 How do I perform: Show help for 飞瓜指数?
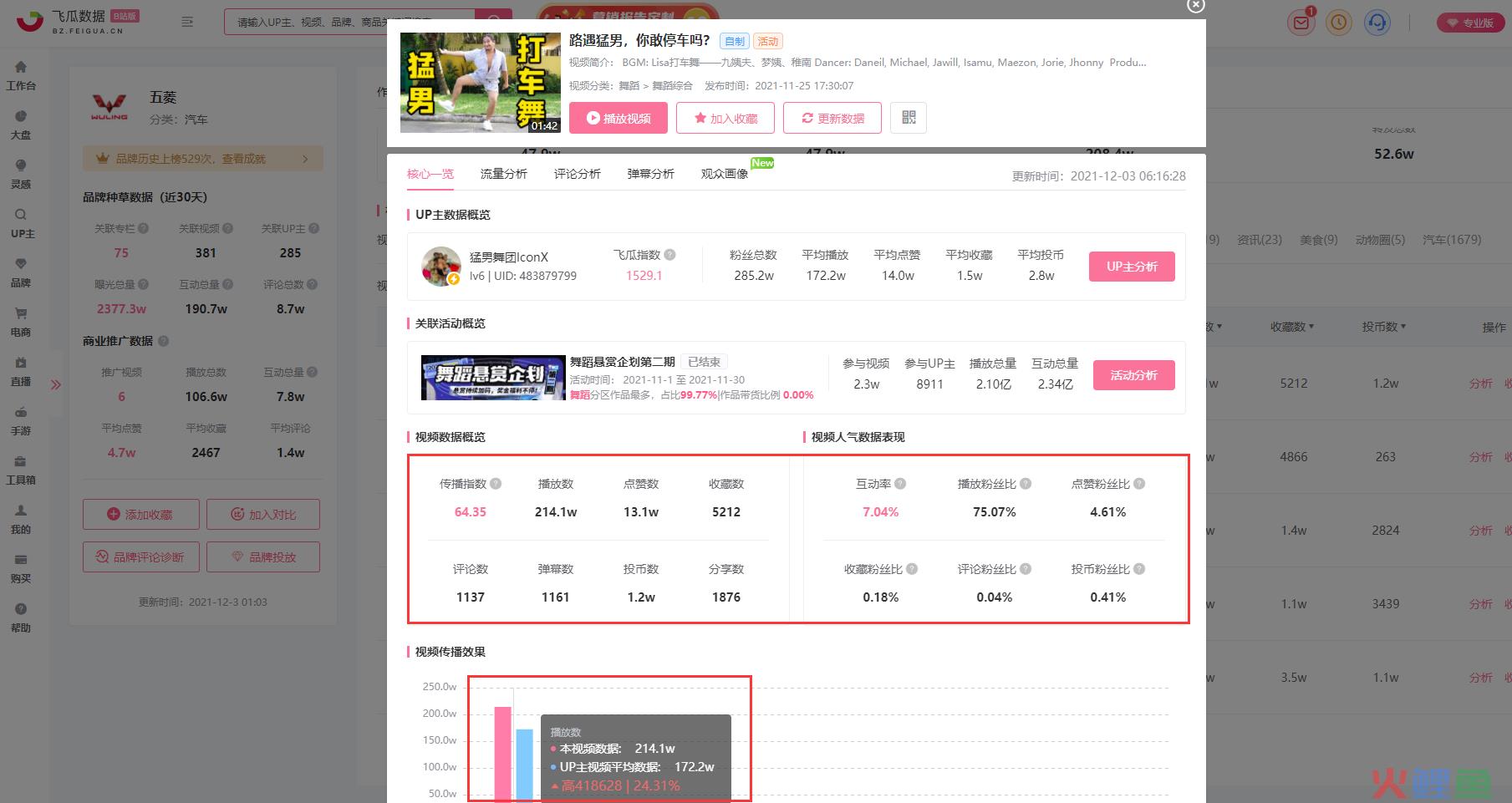pos(669,255)
